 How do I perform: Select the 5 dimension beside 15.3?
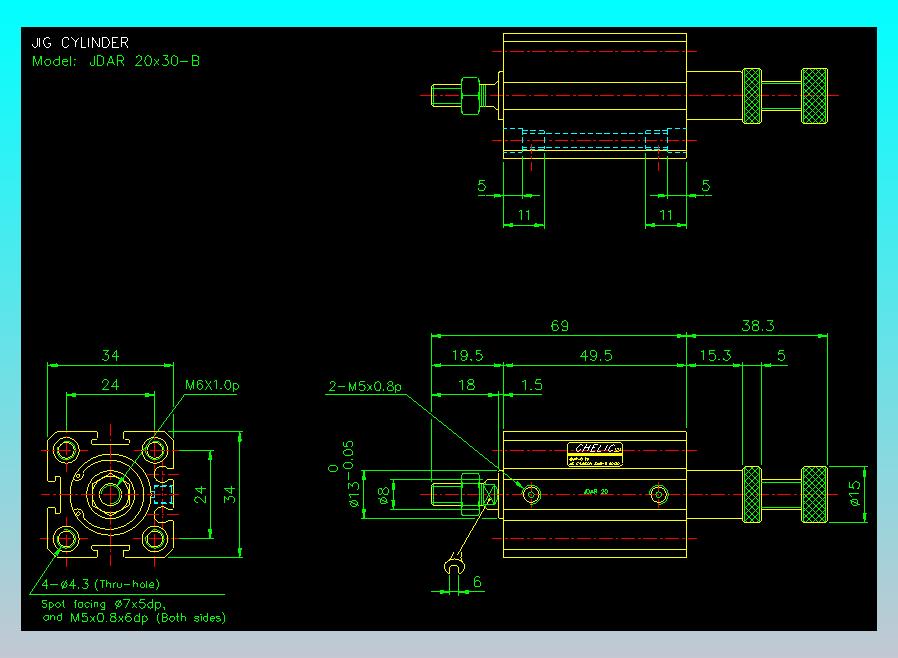pos(781,356)
